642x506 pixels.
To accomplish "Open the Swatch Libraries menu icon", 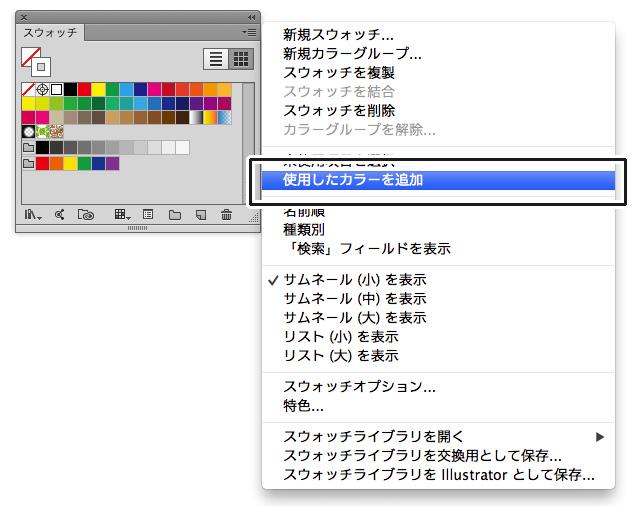I will [33, 215].
